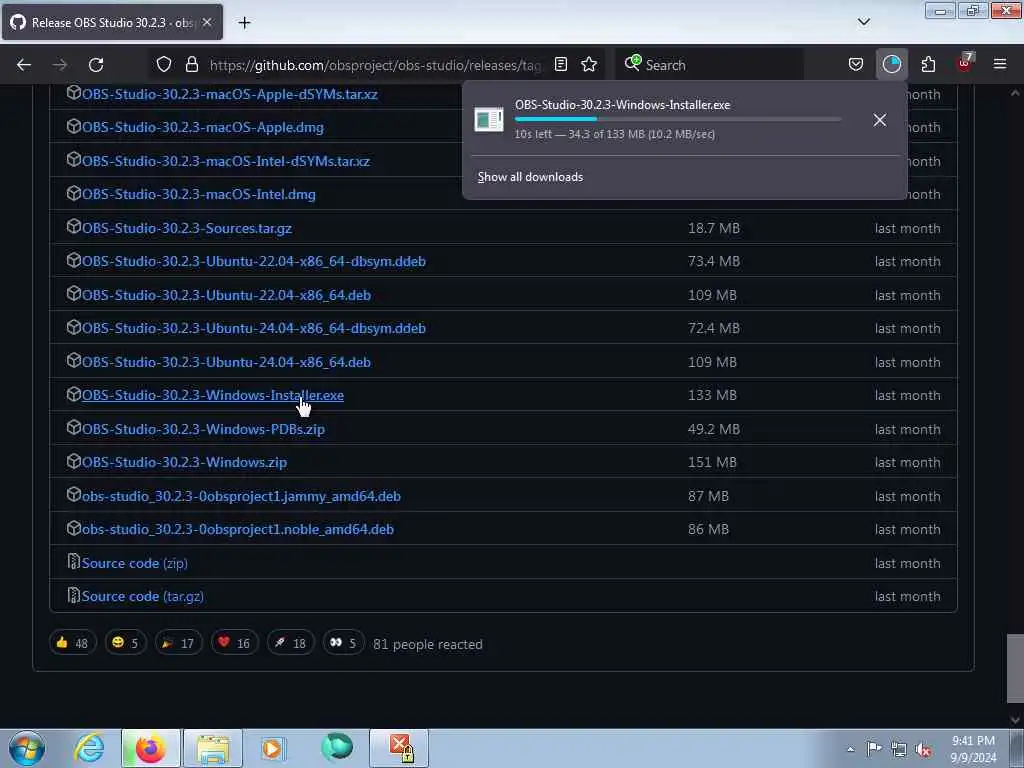Download Ubuntu-24.04-x86_64-dbsym.ddeb file
The image size is (1024, 768).
coord(253,328)
